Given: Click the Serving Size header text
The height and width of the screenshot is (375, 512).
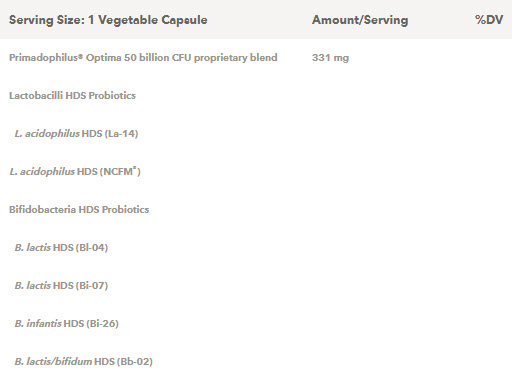Looking at the screenshot, I should (x=108, y=20).
